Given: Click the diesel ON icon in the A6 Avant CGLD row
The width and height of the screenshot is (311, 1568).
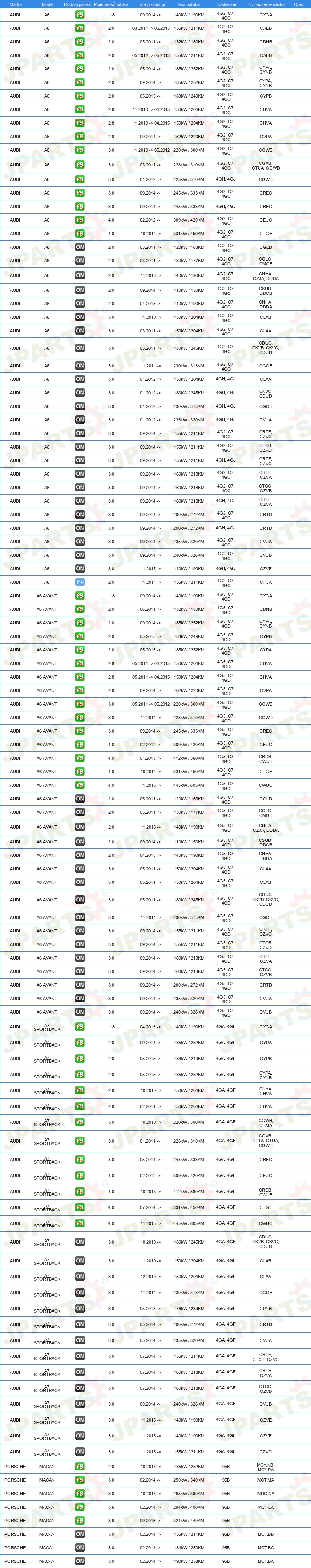Looking at the screenshot, I should (x=80, y=799).
